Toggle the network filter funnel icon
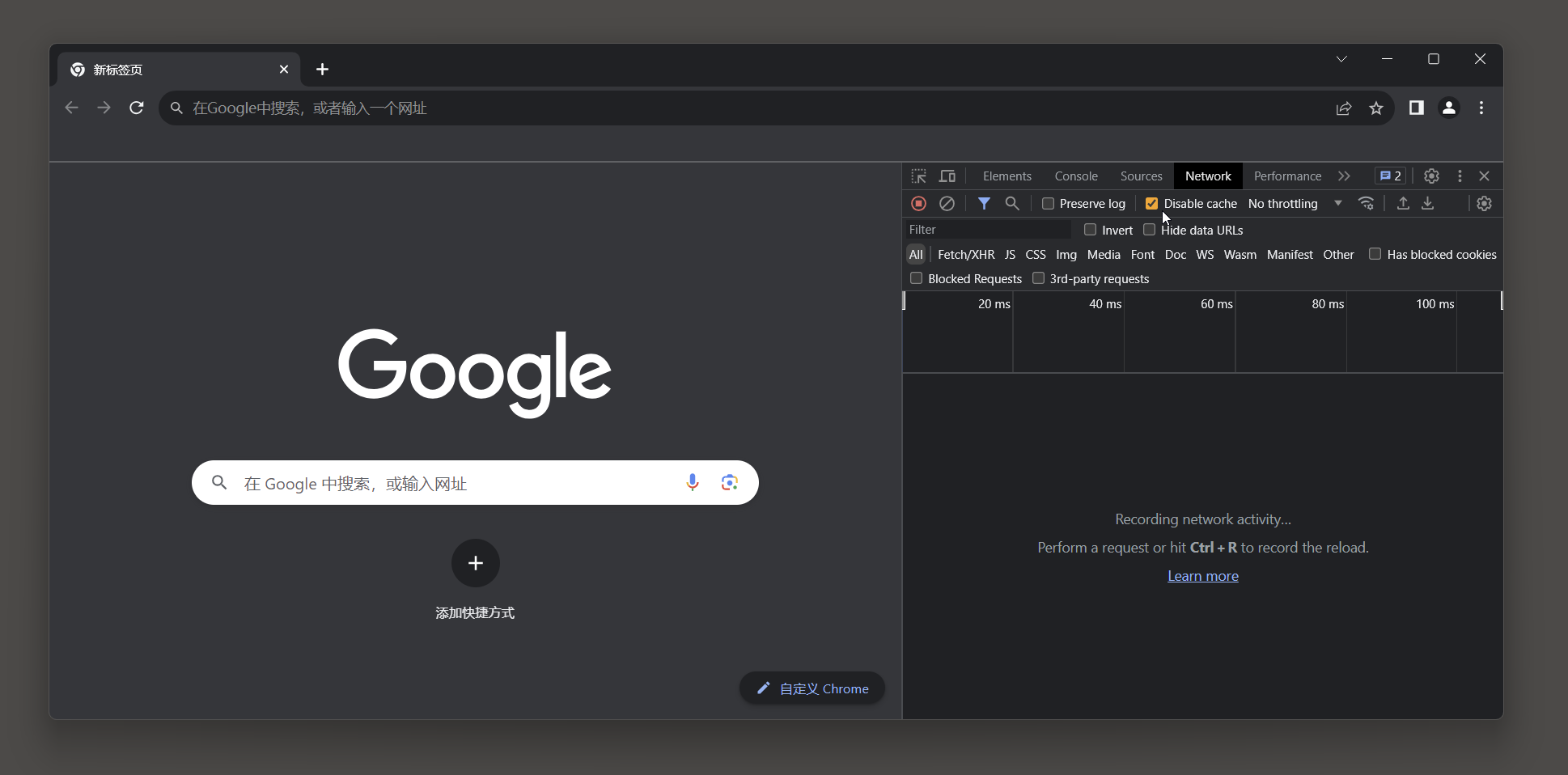The height and width of the screenshot is (775, 1568). (984, 203)
